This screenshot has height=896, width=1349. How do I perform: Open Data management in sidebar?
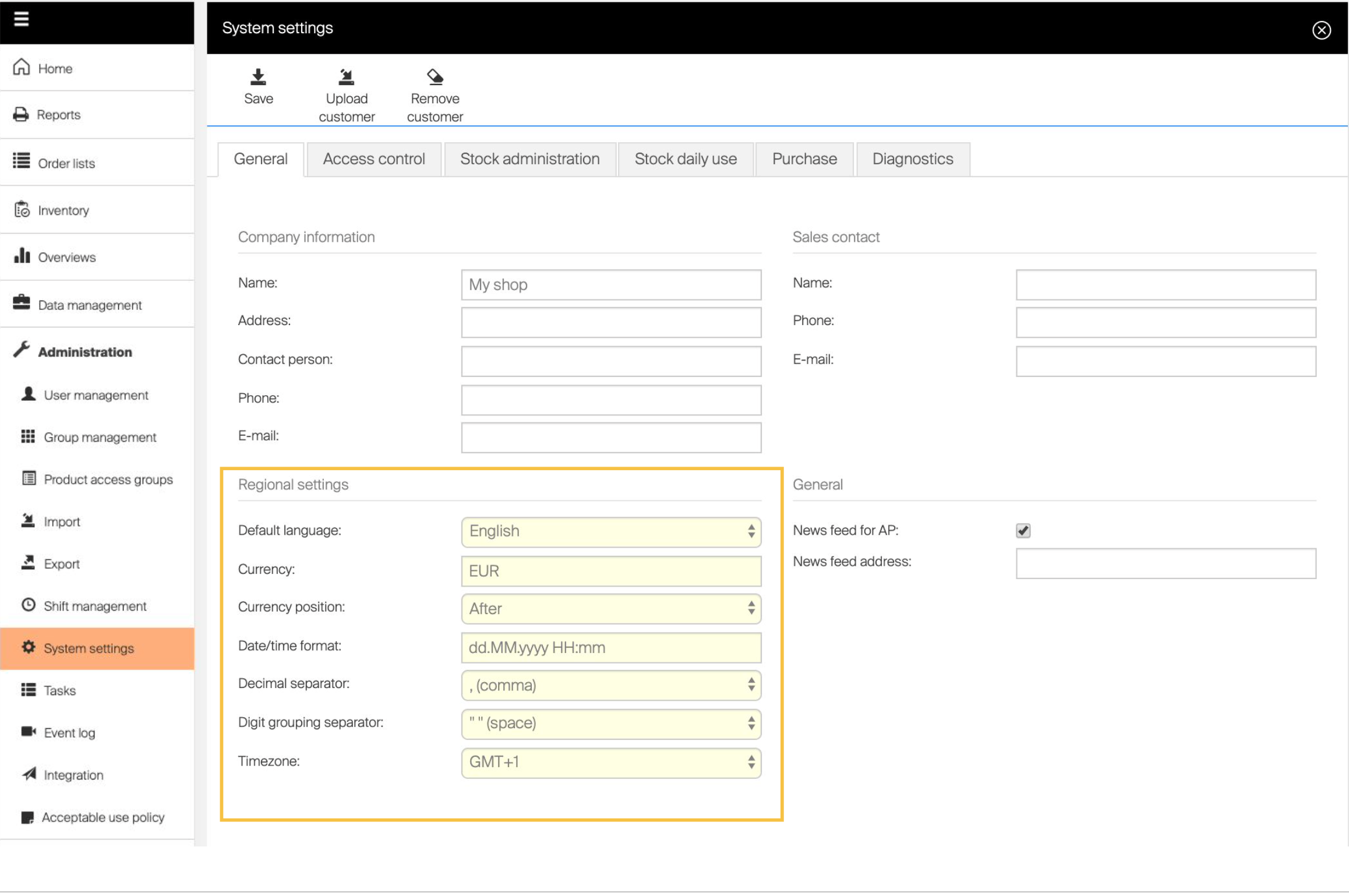[x=90, y=305]
